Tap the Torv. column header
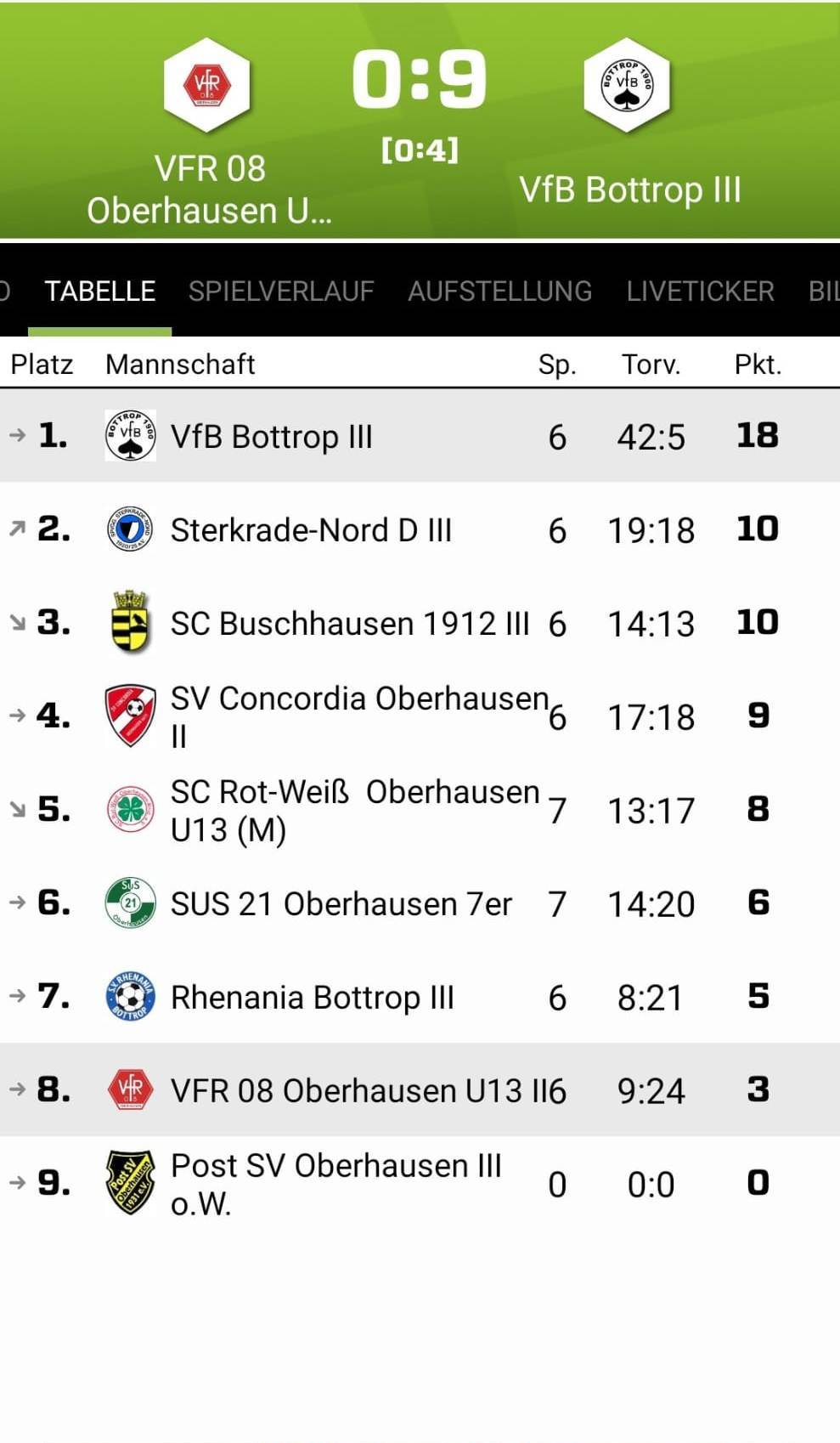 [651, 364]
